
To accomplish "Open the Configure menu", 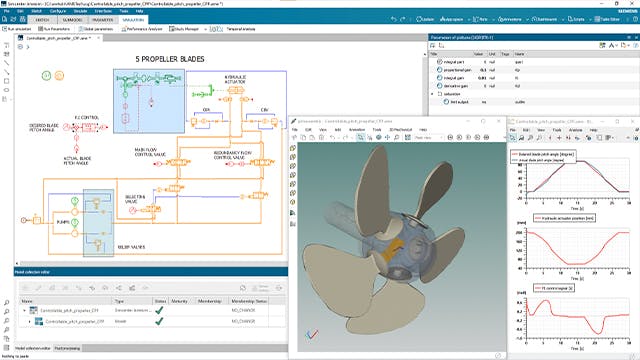I will 58,11.
